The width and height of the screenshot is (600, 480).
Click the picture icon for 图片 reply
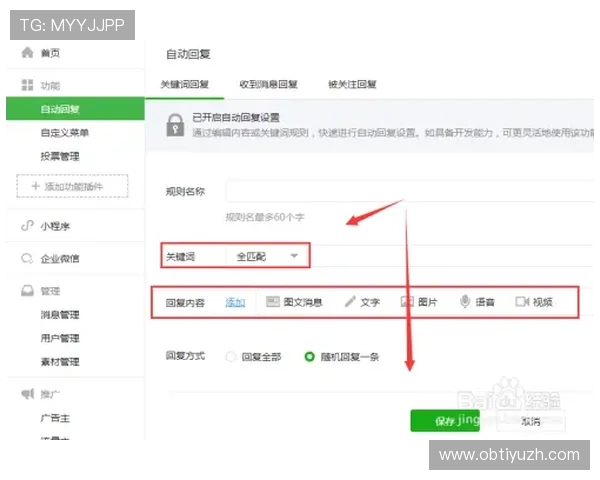(407, 302)
